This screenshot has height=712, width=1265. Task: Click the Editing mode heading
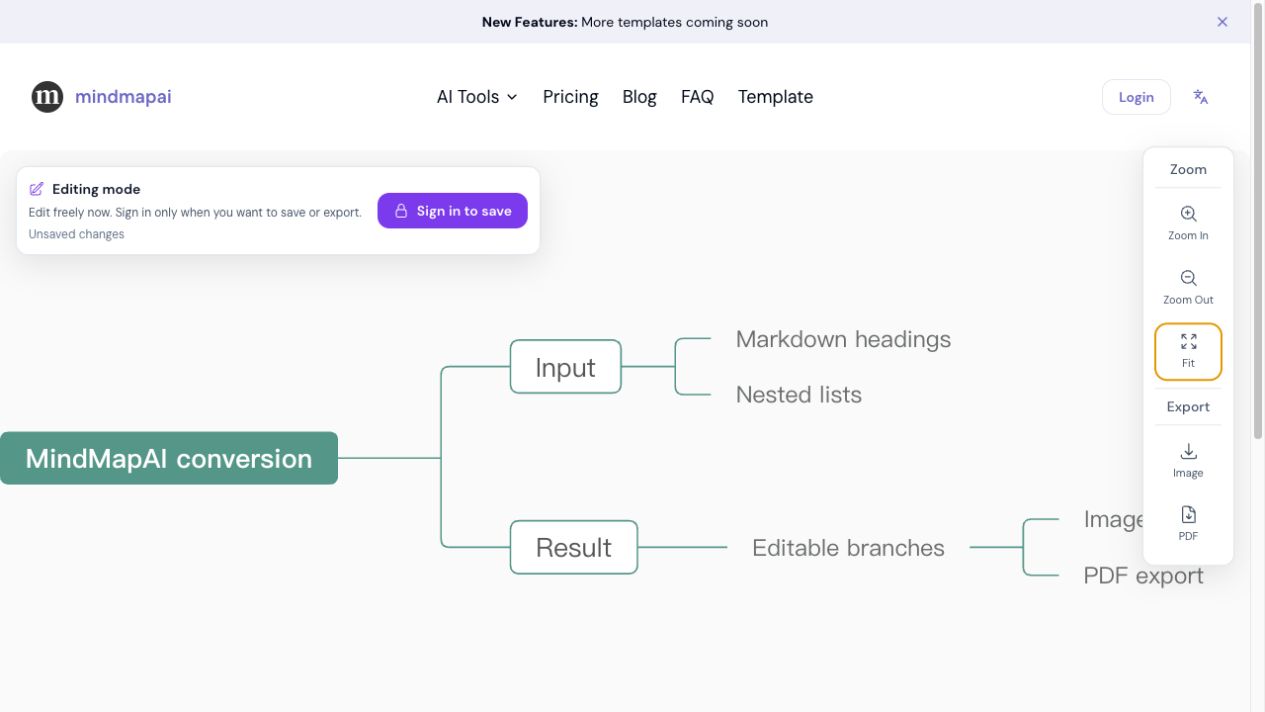click(96, 189)
